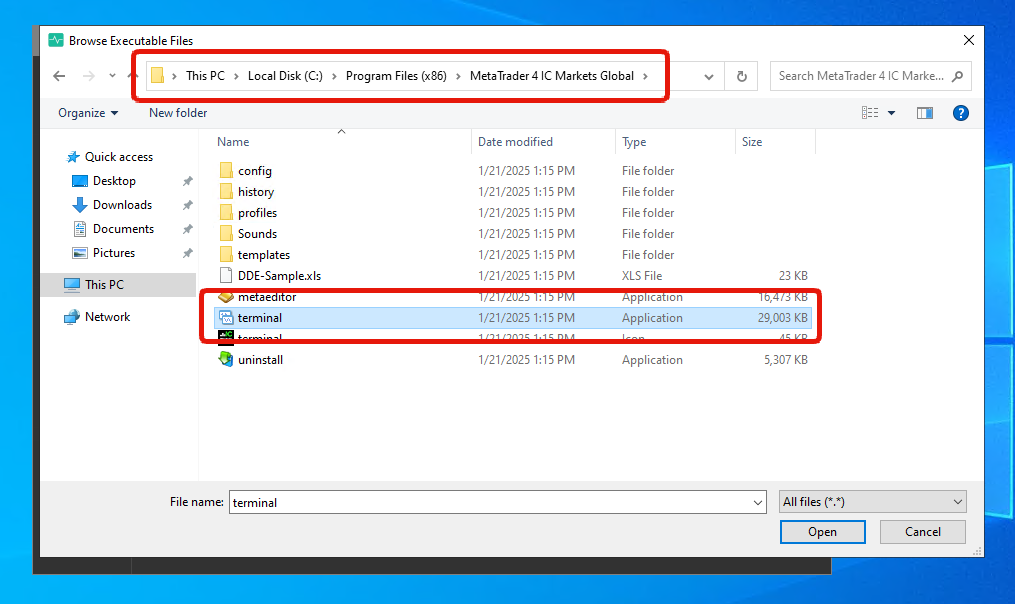The image size is (1015, 604).
Task: Select Local Disk (C:) breadcrumb
Action: pos(285,76)
